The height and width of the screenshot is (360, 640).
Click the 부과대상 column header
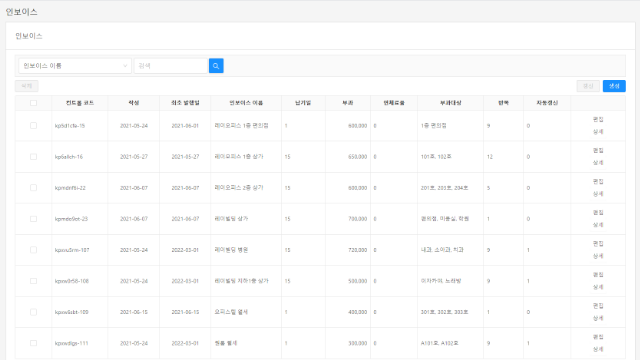(x=450, y=103)
